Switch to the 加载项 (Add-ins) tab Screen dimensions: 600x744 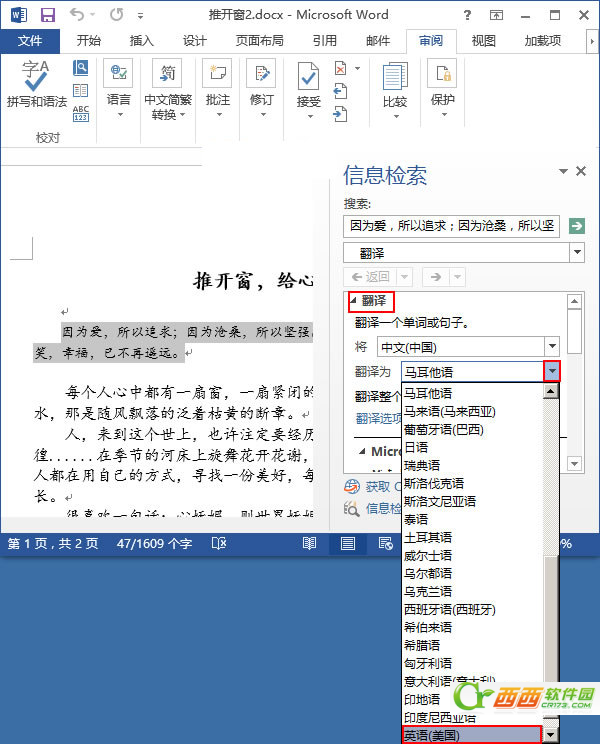coord(543,41)
